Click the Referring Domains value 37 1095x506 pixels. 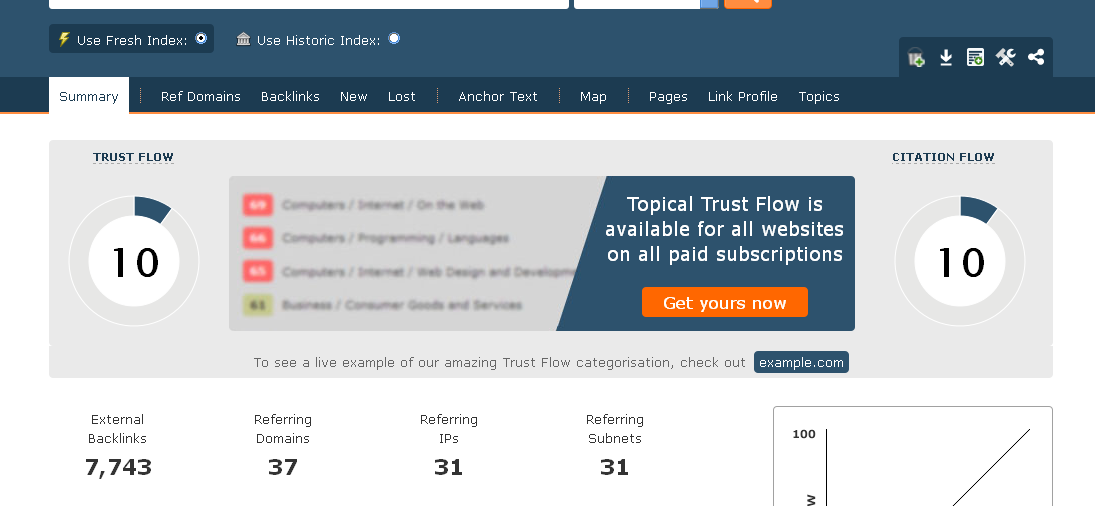pos(283,467)
